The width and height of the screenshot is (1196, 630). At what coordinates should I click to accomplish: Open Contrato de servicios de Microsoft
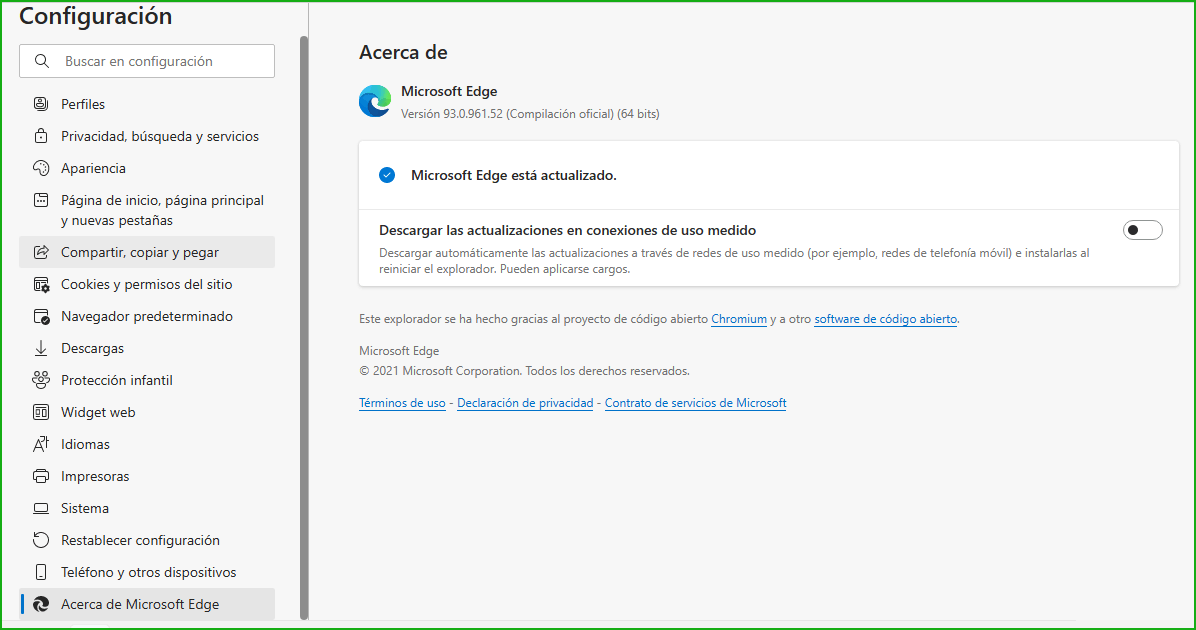tap(695, 403)
